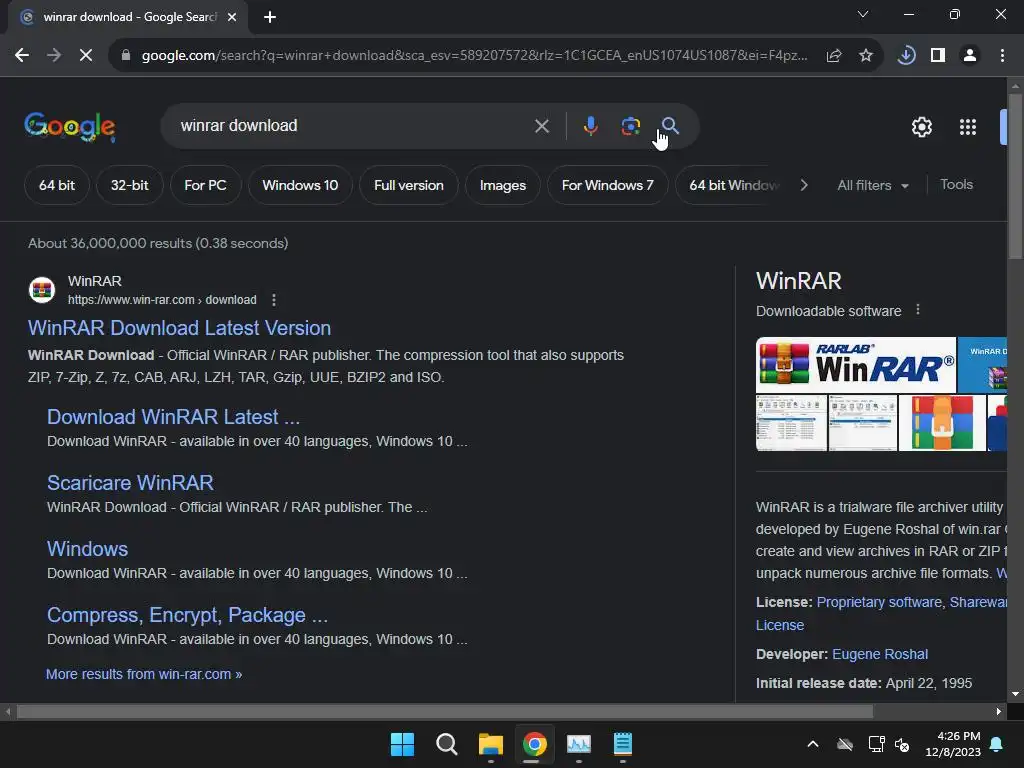
Task: Open WinRAR Download Latest Version result
Action: [x=179, y=328]
